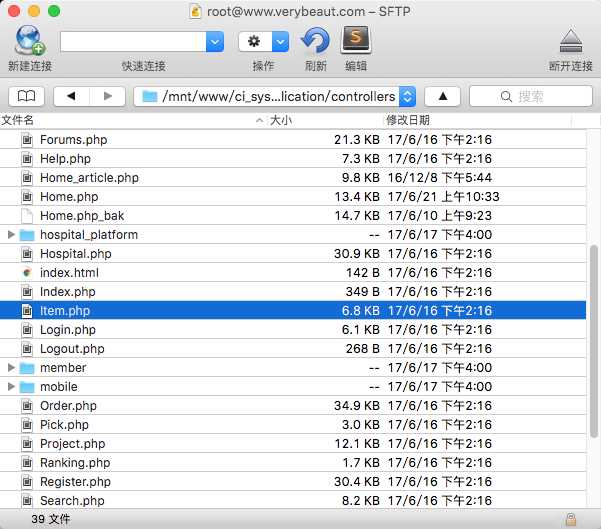601x529 pixels.
Task: Click the Forums.php file icon
Action: coord(27,140)
